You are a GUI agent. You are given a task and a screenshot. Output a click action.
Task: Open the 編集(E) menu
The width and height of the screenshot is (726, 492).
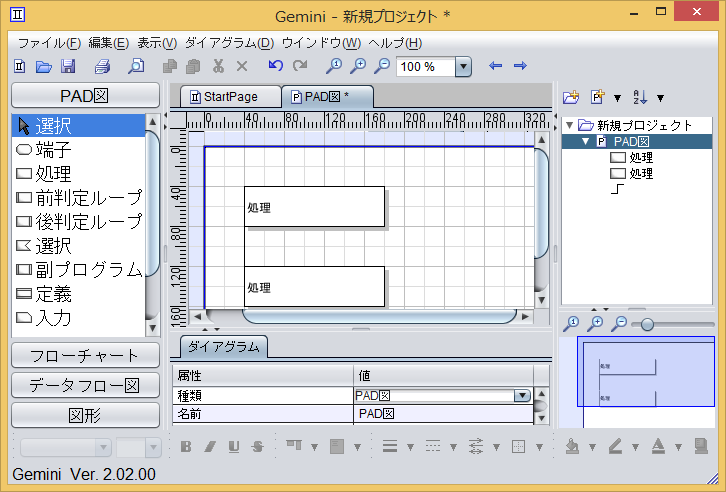108,43
